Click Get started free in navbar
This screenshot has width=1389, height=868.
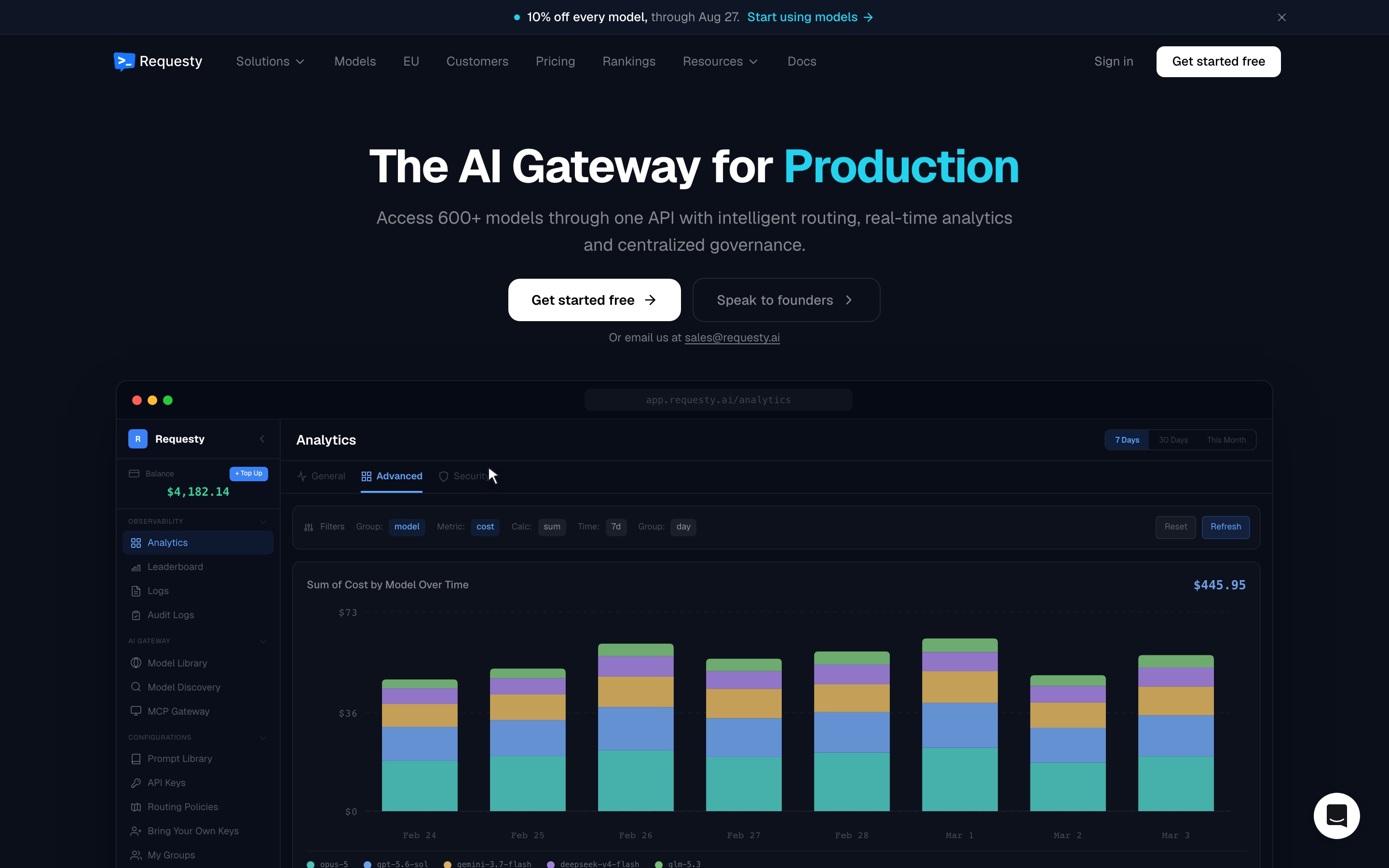[x=1218, y=61]
